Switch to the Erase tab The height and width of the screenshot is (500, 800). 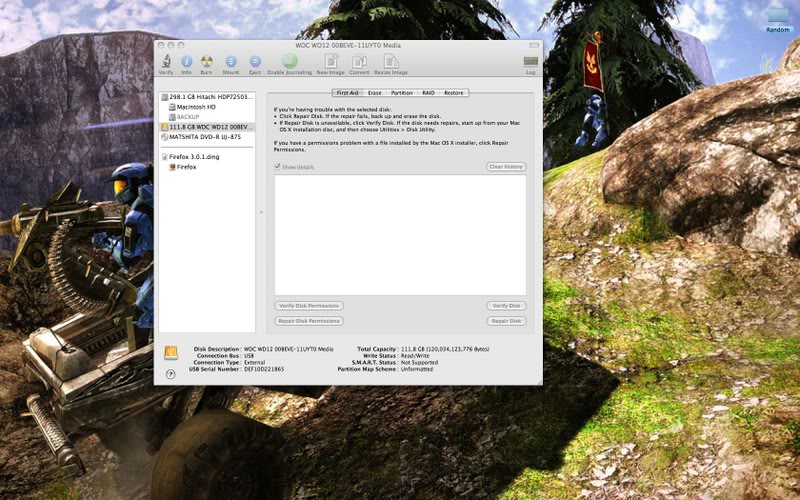(x=375, y=93)
